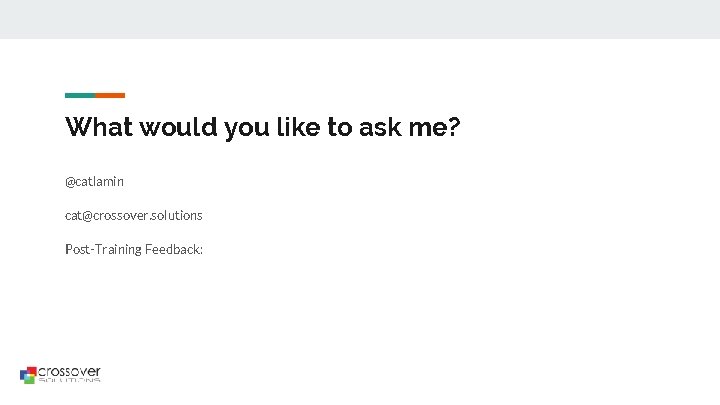720x405 pixels.
Task: Click the Crossover Solutions logo squares icon
Action: 28,375
